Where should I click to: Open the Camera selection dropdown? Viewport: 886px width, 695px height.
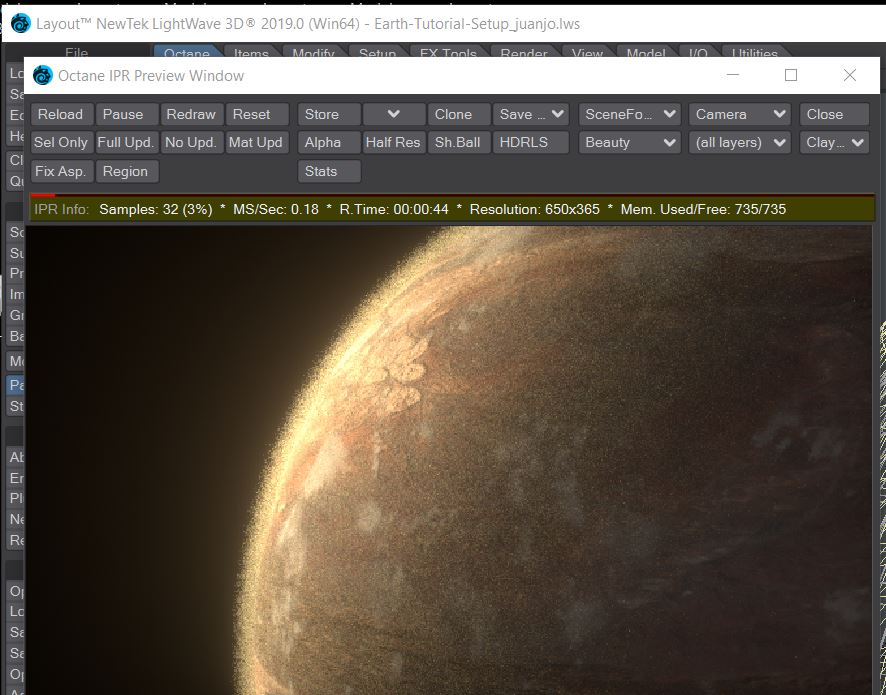coord(740,114)
